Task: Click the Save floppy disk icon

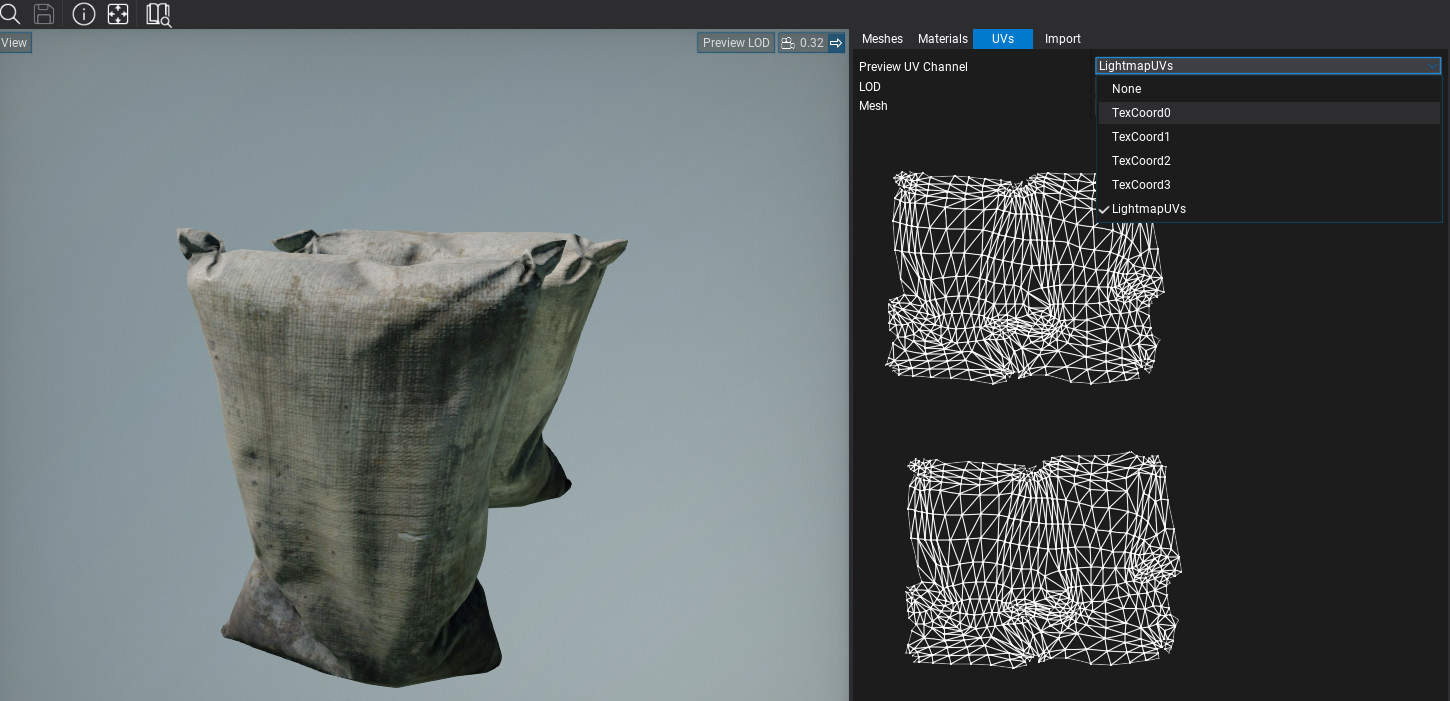Action: pos(44,14)
